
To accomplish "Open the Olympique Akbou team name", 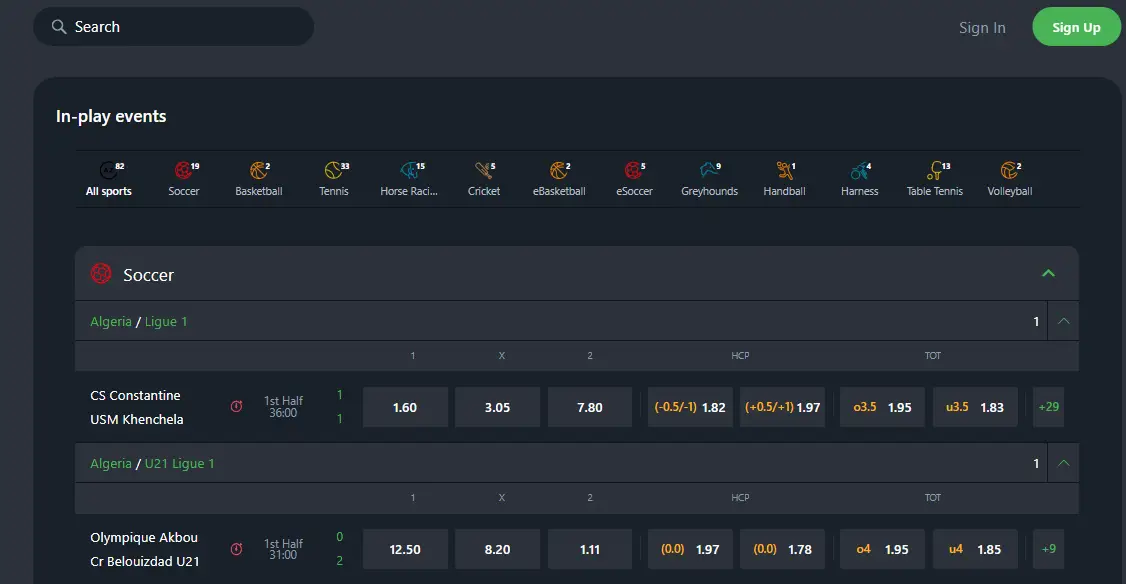I will [144, 538].
